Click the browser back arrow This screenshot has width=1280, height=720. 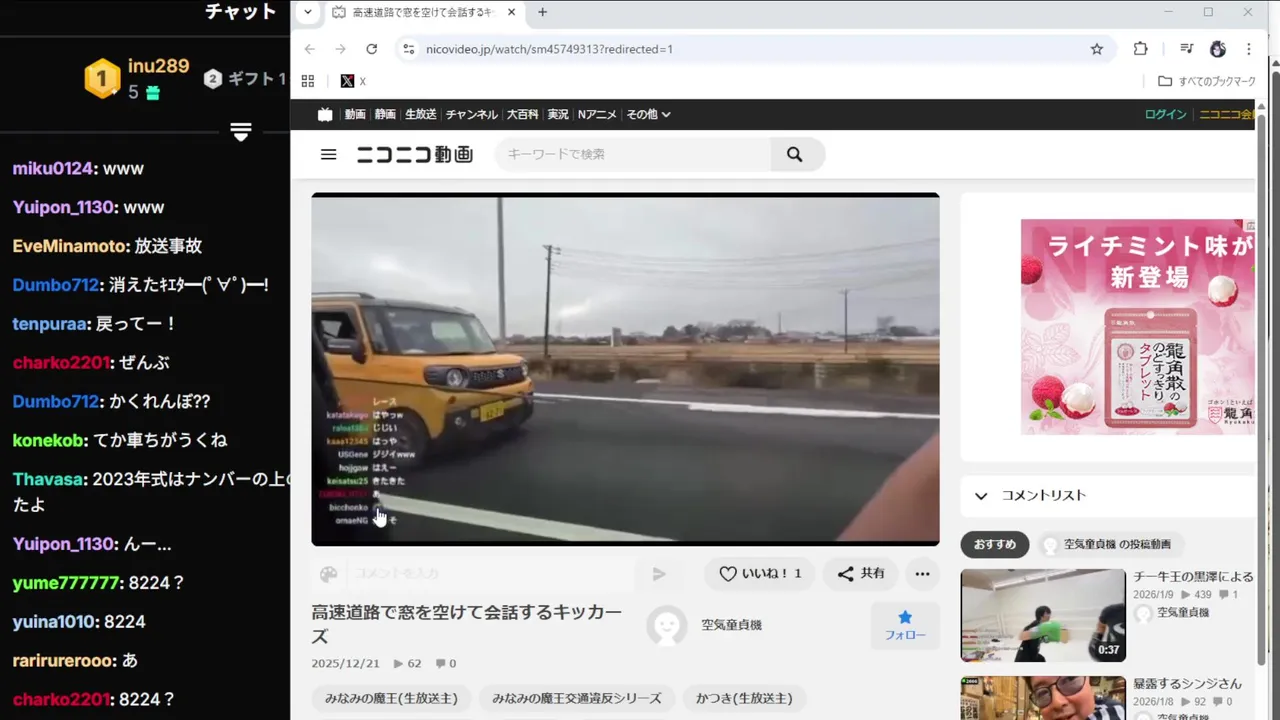click(309, 49)
